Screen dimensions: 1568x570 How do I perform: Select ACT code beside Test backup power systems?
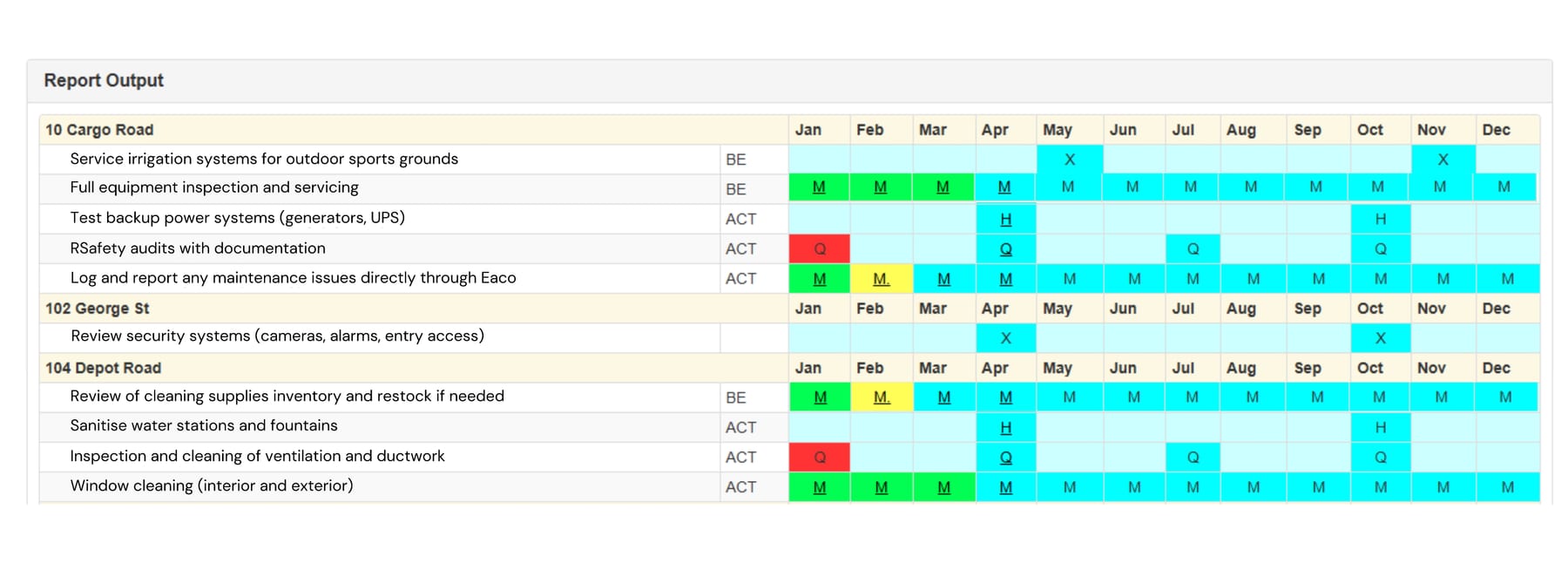(741, 220)
